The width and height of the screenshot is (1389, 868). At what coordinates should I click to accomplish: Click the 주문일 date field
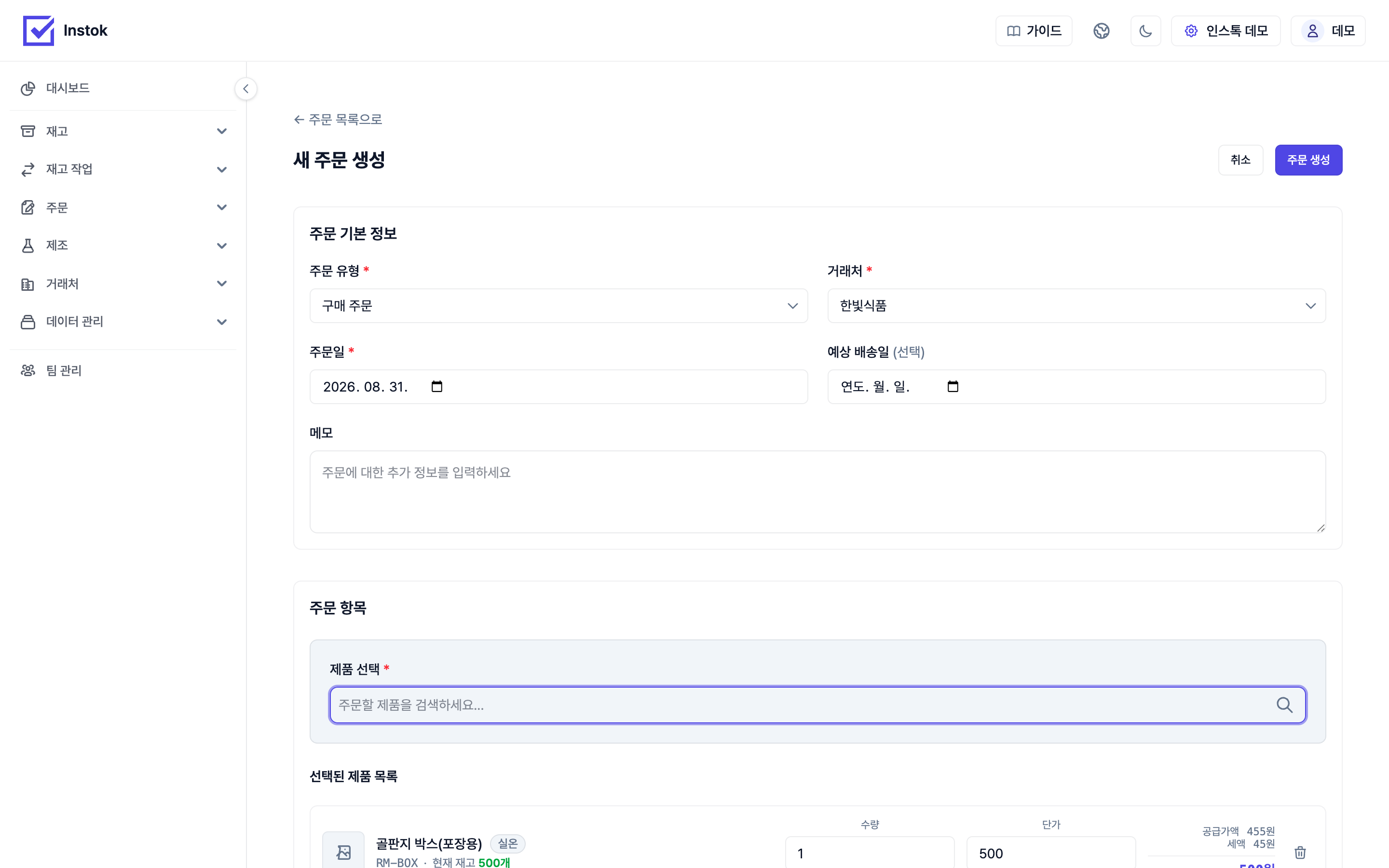558,387
